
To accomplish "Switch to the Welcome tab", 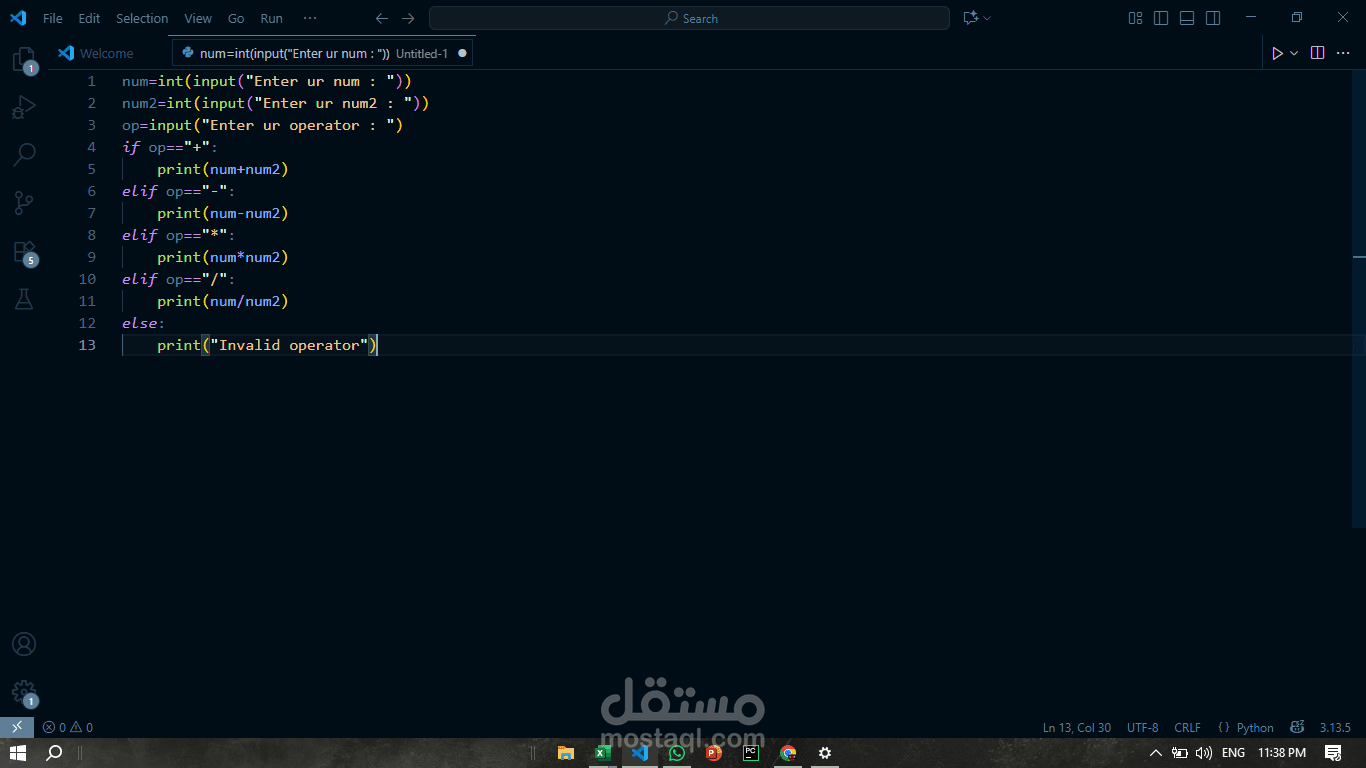I will (106, 53).
